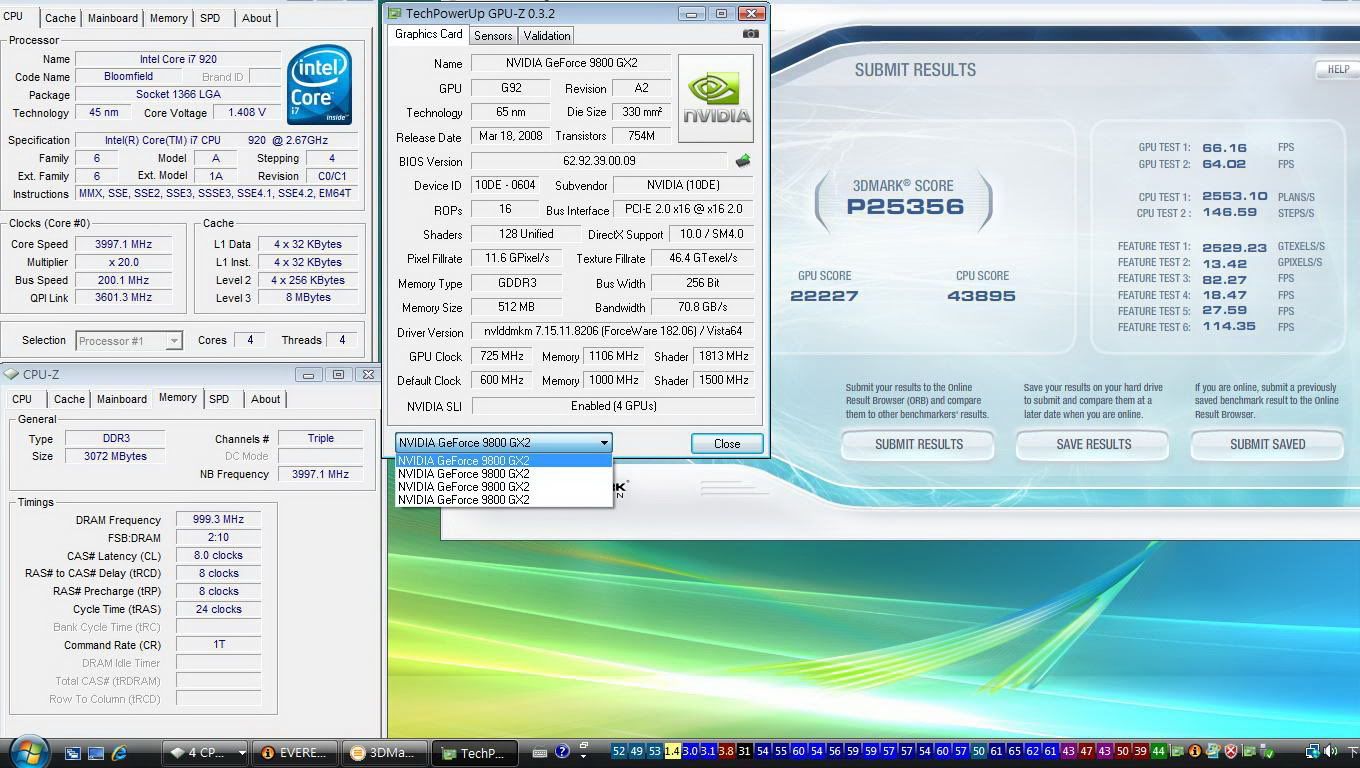This screenshot has width=1360, height=768.
Task: Click the Core Voltage value 1.408 V
Action: tap(247, 113)
